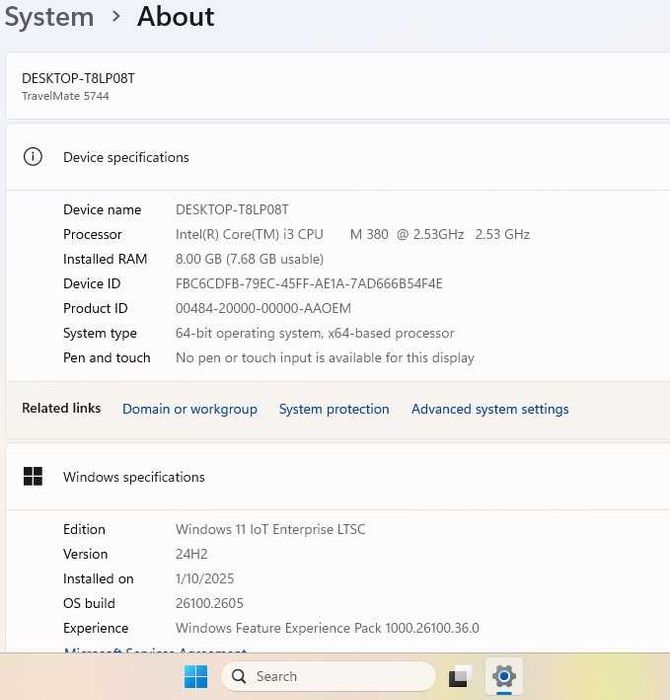Focus the taskbar Search box
Image resolution: width=670 pixels, height=700 pixels.
tap(328, 676)
